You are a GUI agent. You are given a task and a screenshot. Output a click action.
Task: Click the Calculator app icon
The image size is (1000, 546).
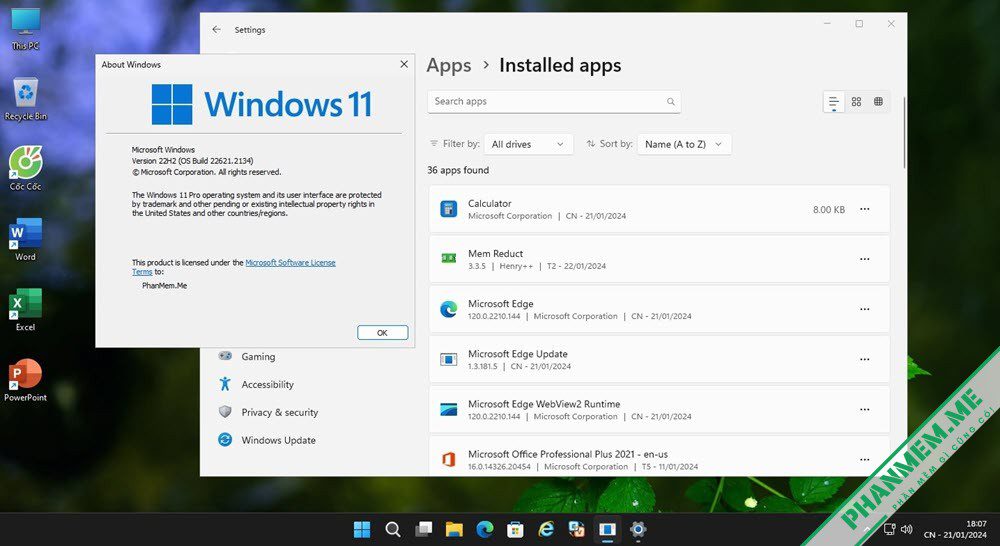point(448,209)
